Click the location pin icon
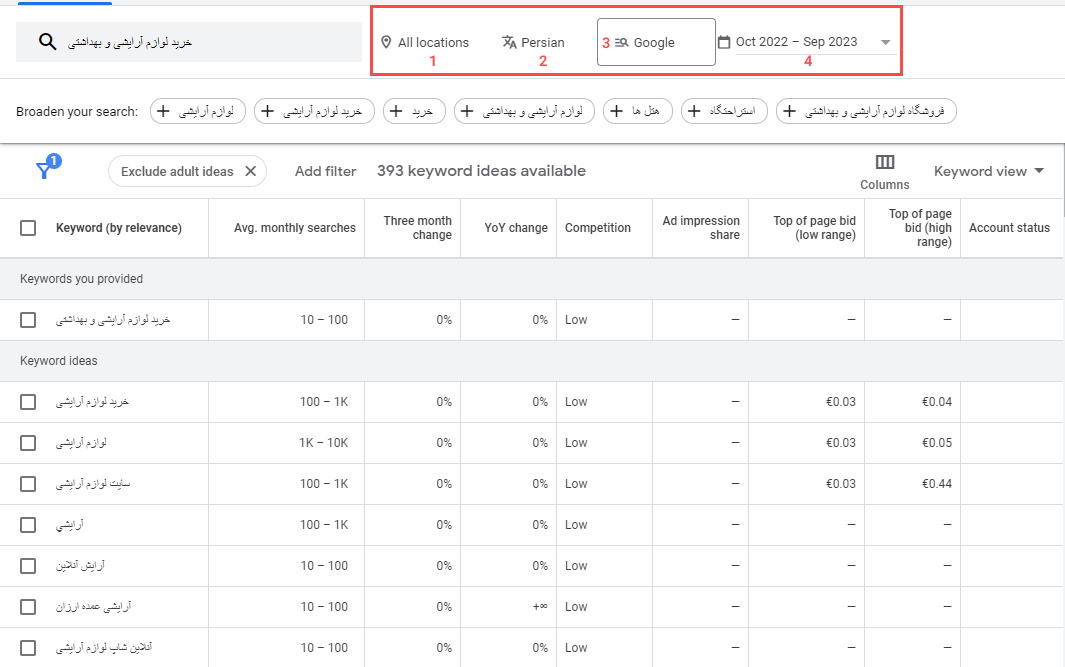This screenshot has height=667, width=1065. coord(386,42)
